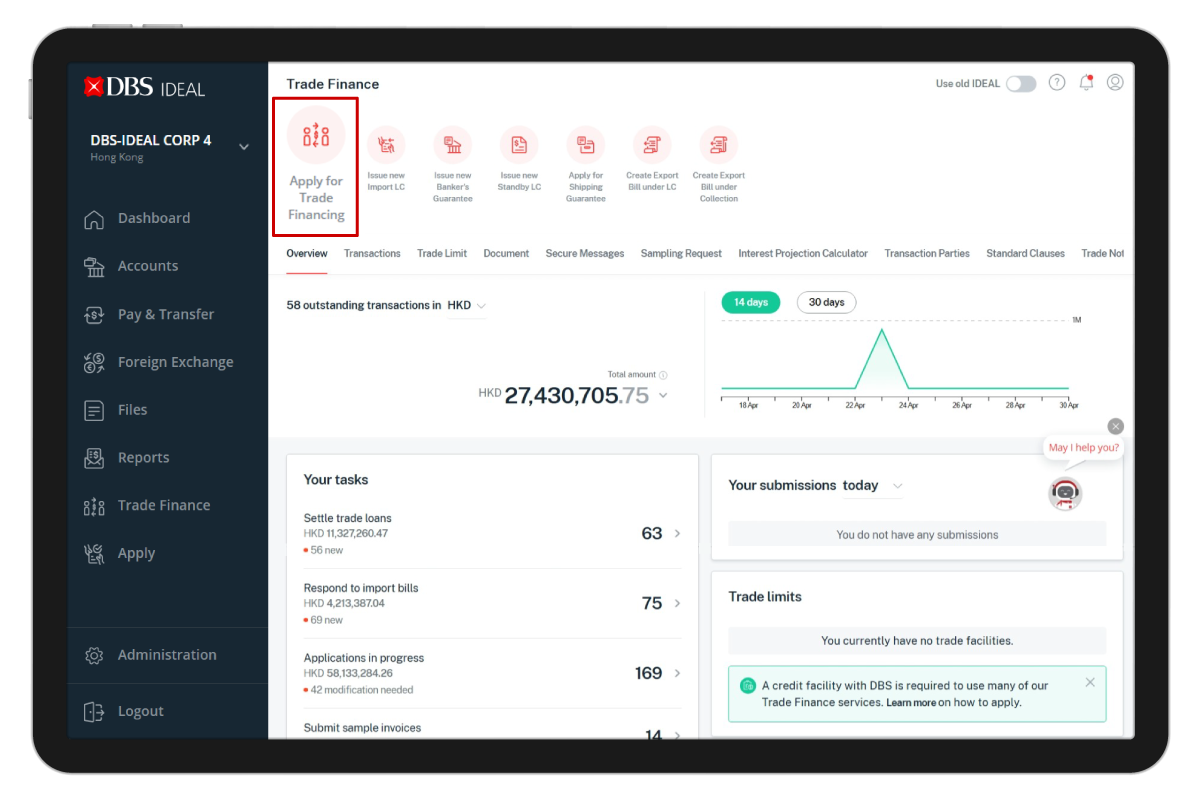This screenshot has width=1200, height=800.
Task: Dismiss the credit facility banner
Action: 1090,682
